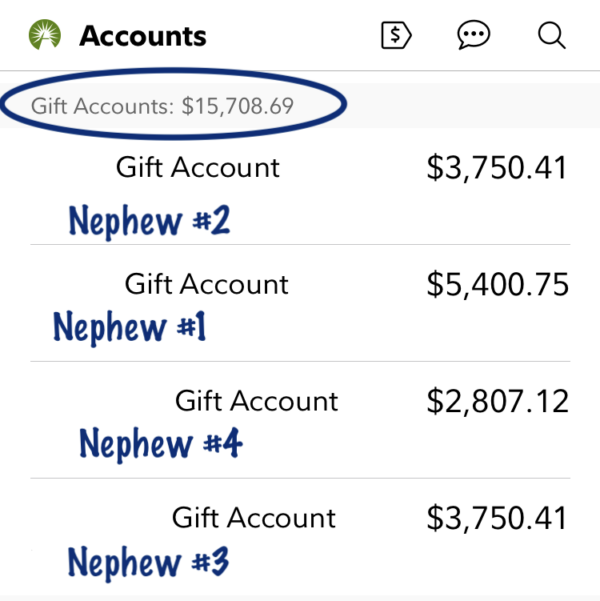Select the Nephew #1 handwritten label

coord(129,327)
